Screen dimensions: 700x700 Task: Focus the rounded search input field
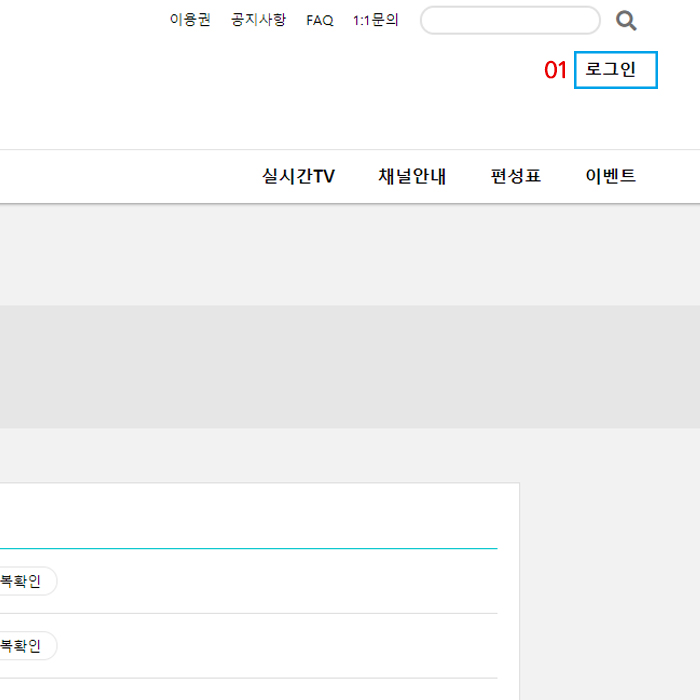click(x=510, y=21)
